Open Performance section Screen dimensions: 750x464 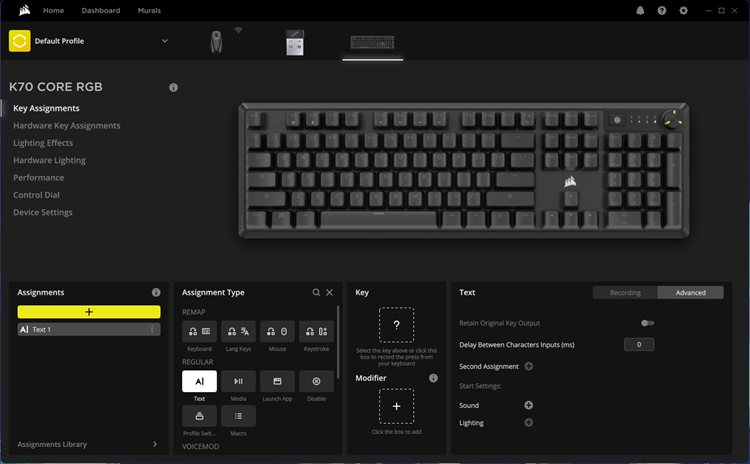(38, 177)
